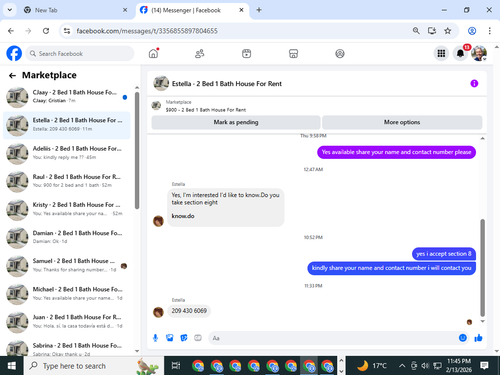Open a new browser tab with plus
The height and width of the screenshot is (375, 500).
259,10
